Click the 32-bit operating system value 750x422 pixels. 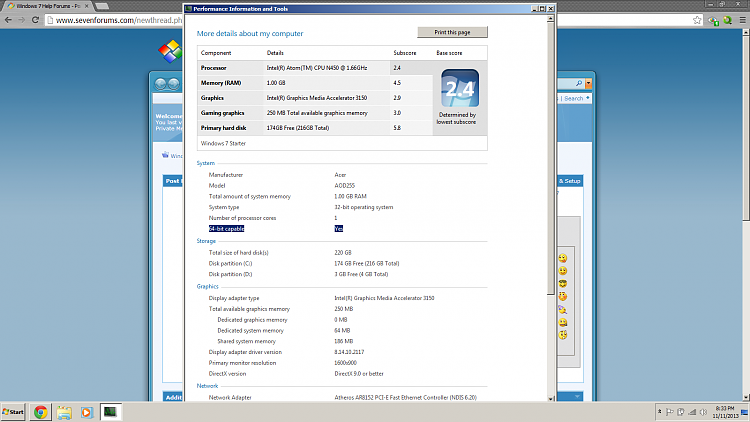click(364, 207)
